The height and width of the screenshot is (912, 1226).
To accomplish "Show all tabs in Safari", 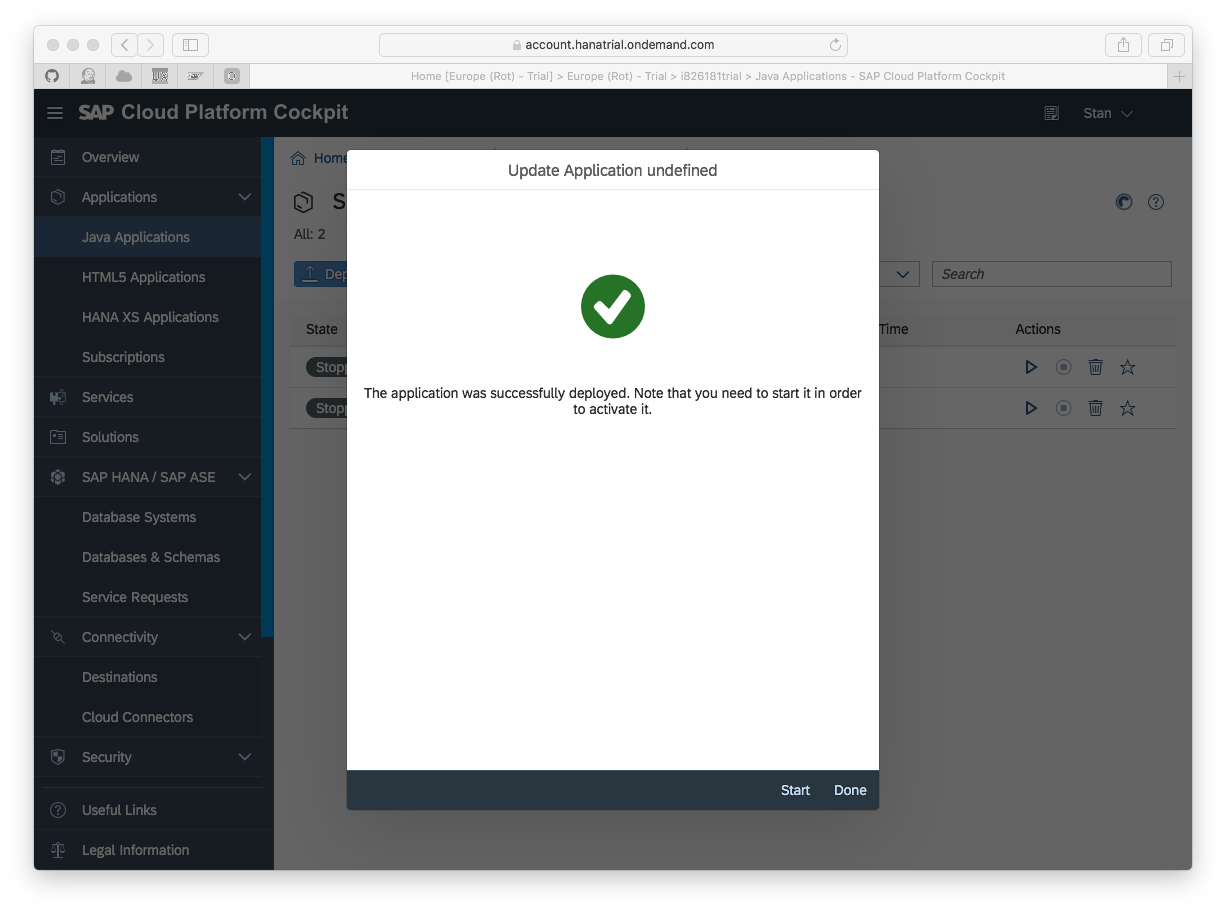I will click(1166, 45).
